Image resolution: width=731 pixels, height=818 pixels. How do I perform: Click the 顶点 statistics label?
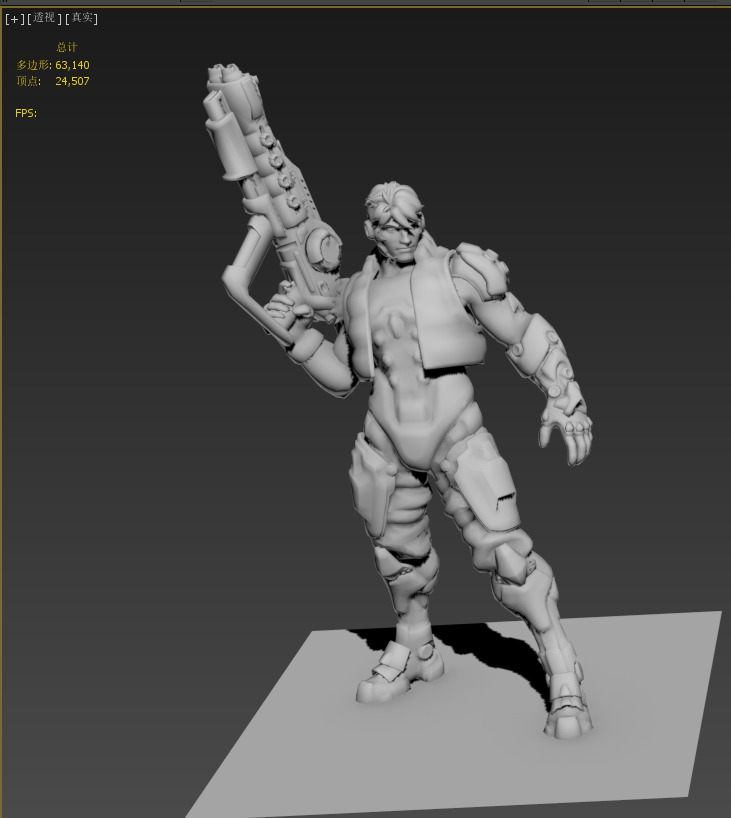29,81
